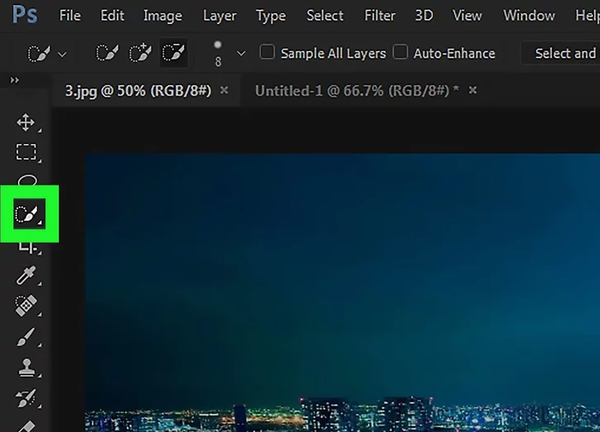Click the brush size 8 preview
Image resolution: width=600 pixels, height=432 pixels.
tap(218, 54)
